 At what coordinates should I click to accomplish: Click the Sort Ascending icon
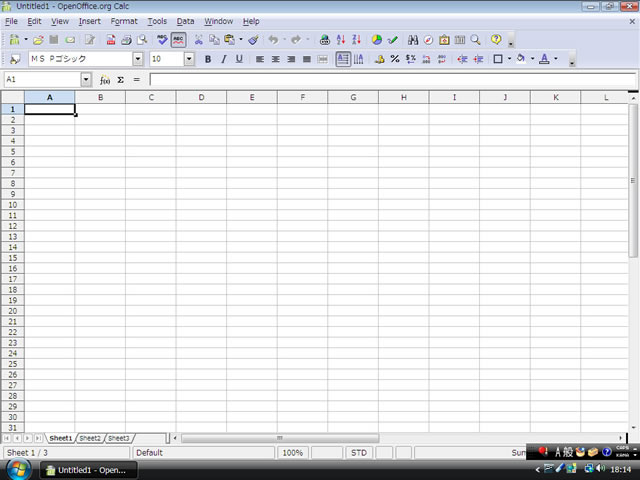coord(340,40)
